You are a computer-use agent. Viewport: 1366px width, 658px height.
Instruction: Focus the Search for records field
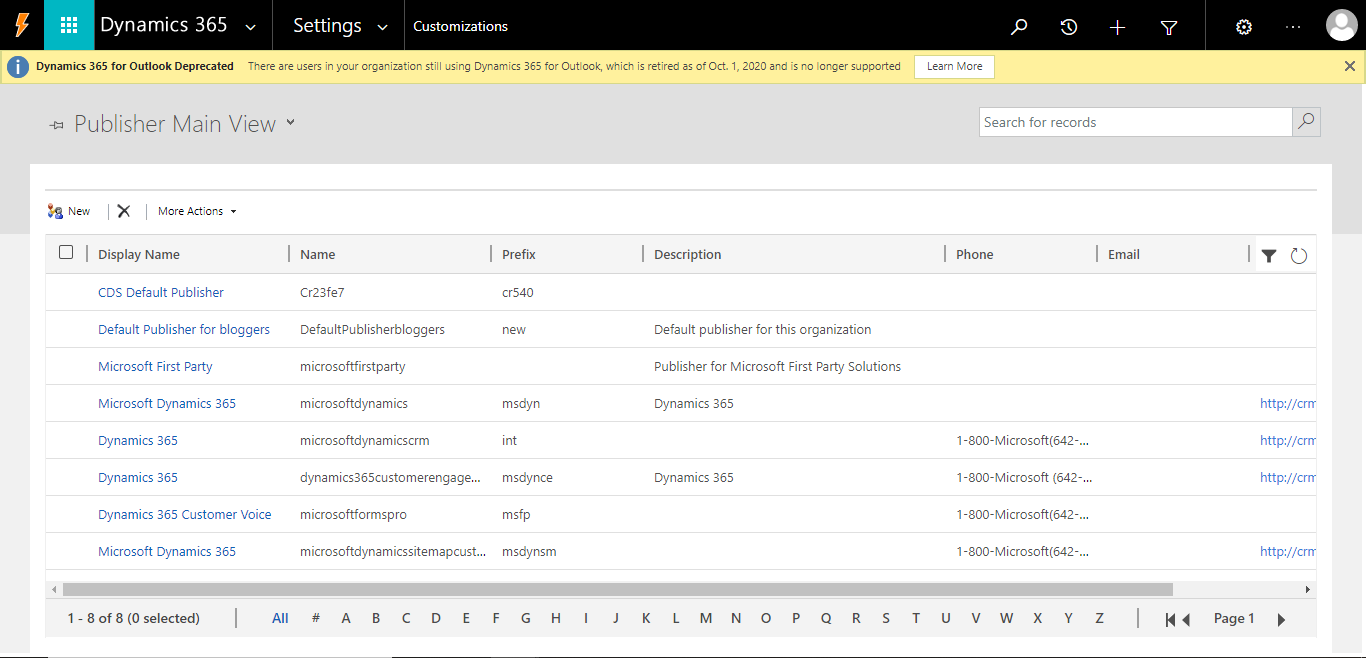[1136, 122]
